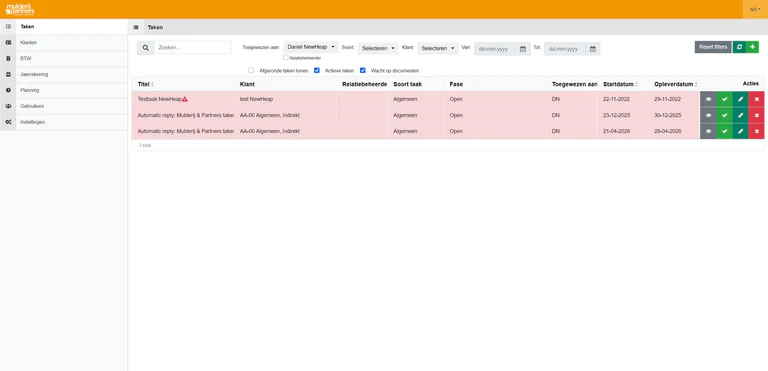Focus the Zoeken search field
The height and width of the screenshot is (371, 768).
[192, 48]
